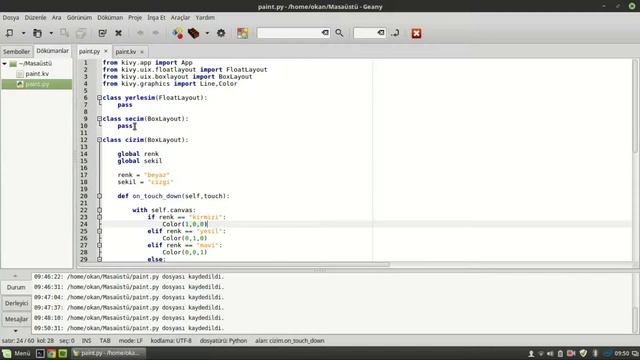Image resolution: width=640 pixels, height=360 pixels.
Task: Click the 09:50 clock in the tray
Action: [x=622, y=353]
